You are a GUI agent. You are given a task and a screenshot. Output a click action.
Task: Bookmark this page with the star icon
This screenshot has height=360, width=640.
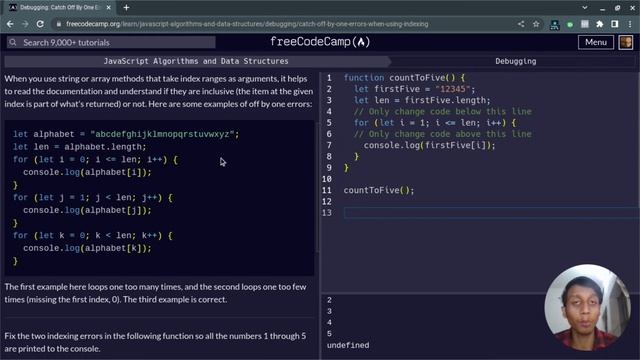pos(536,24)
